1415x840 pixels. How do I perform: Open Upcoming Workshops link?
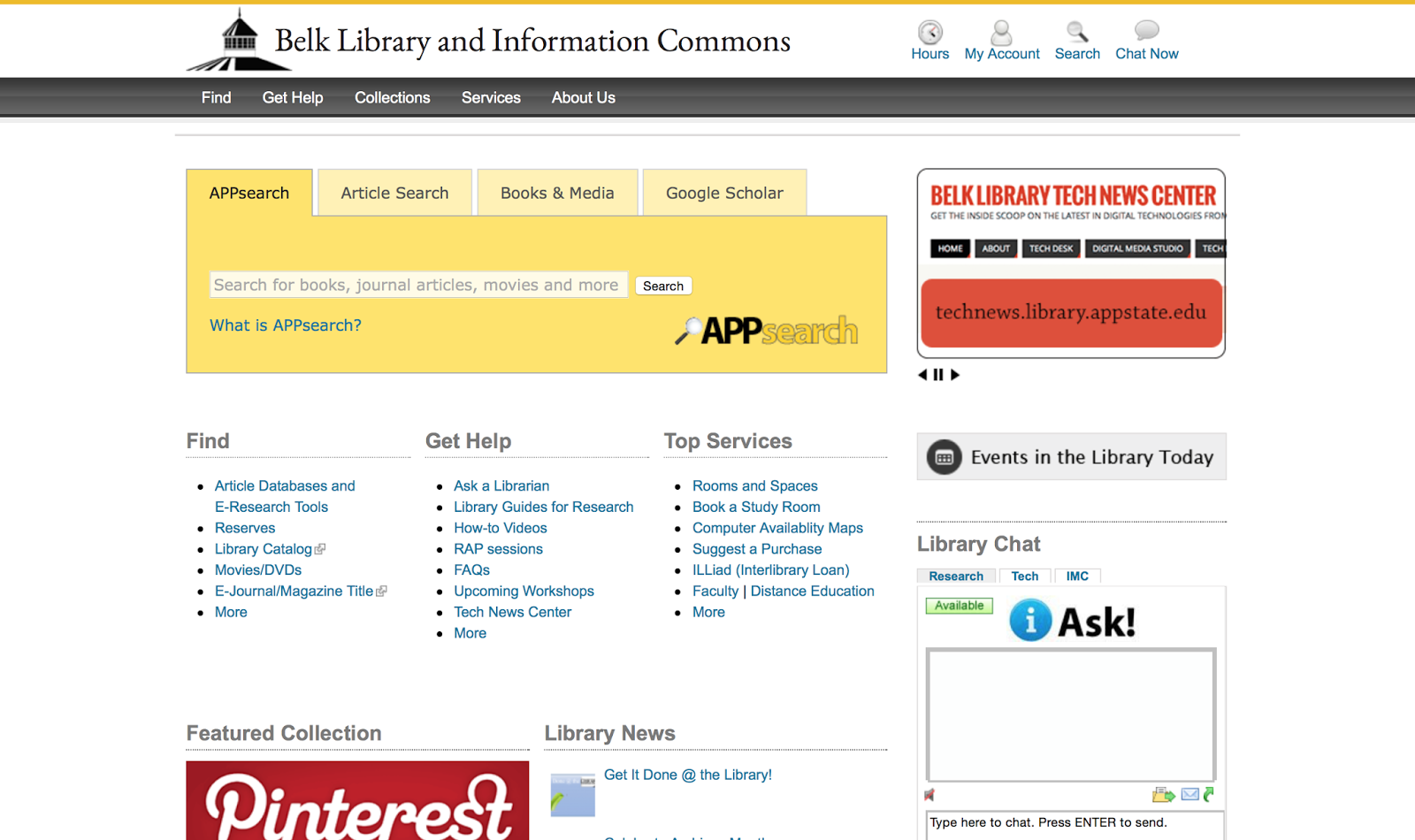(x=524, y=592)
